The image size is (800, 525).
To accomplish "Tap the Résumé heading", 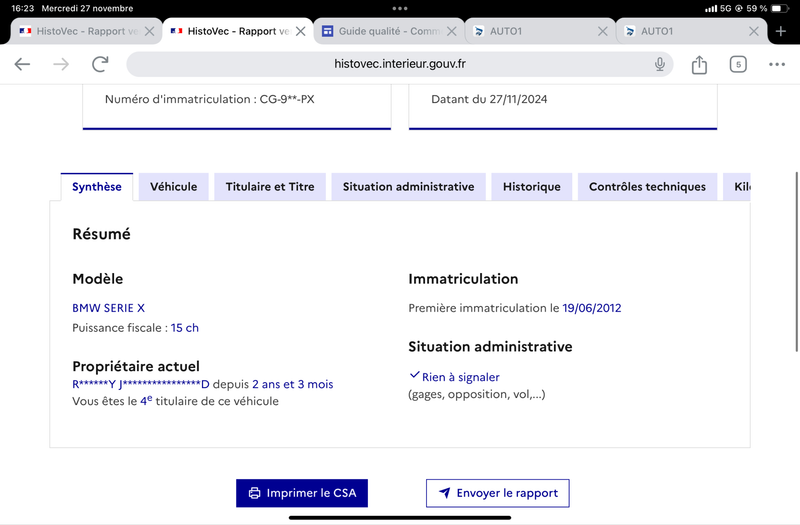I will pyautogui.click(x=102, y=234).
